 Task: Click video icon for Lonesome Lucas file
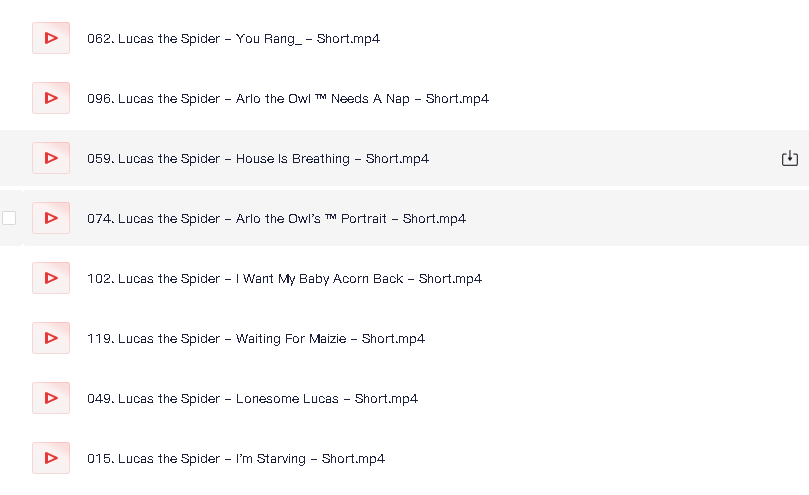pos(51,398)
